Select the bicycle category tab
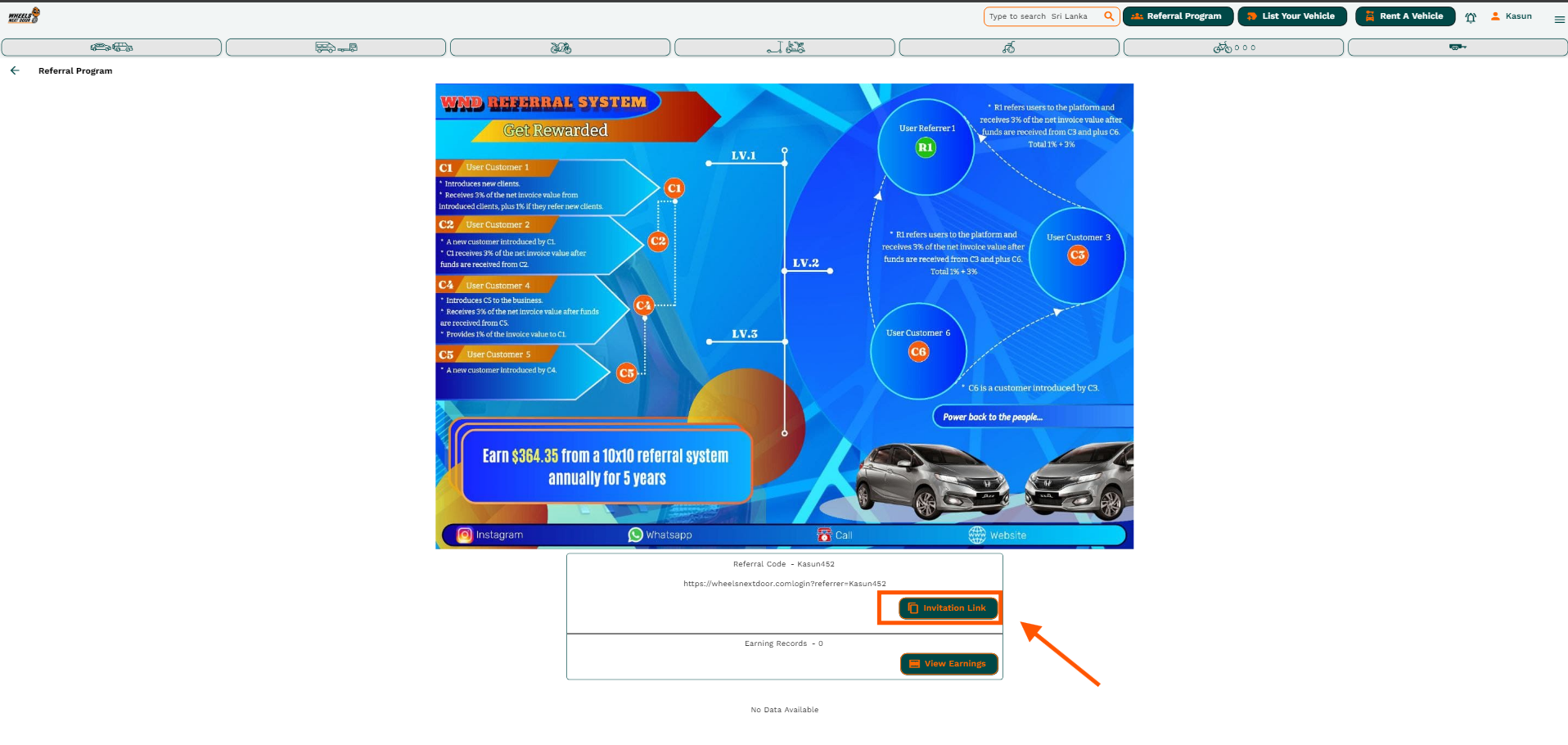This screenshot has width=1568, height=745. point(1232,47)
